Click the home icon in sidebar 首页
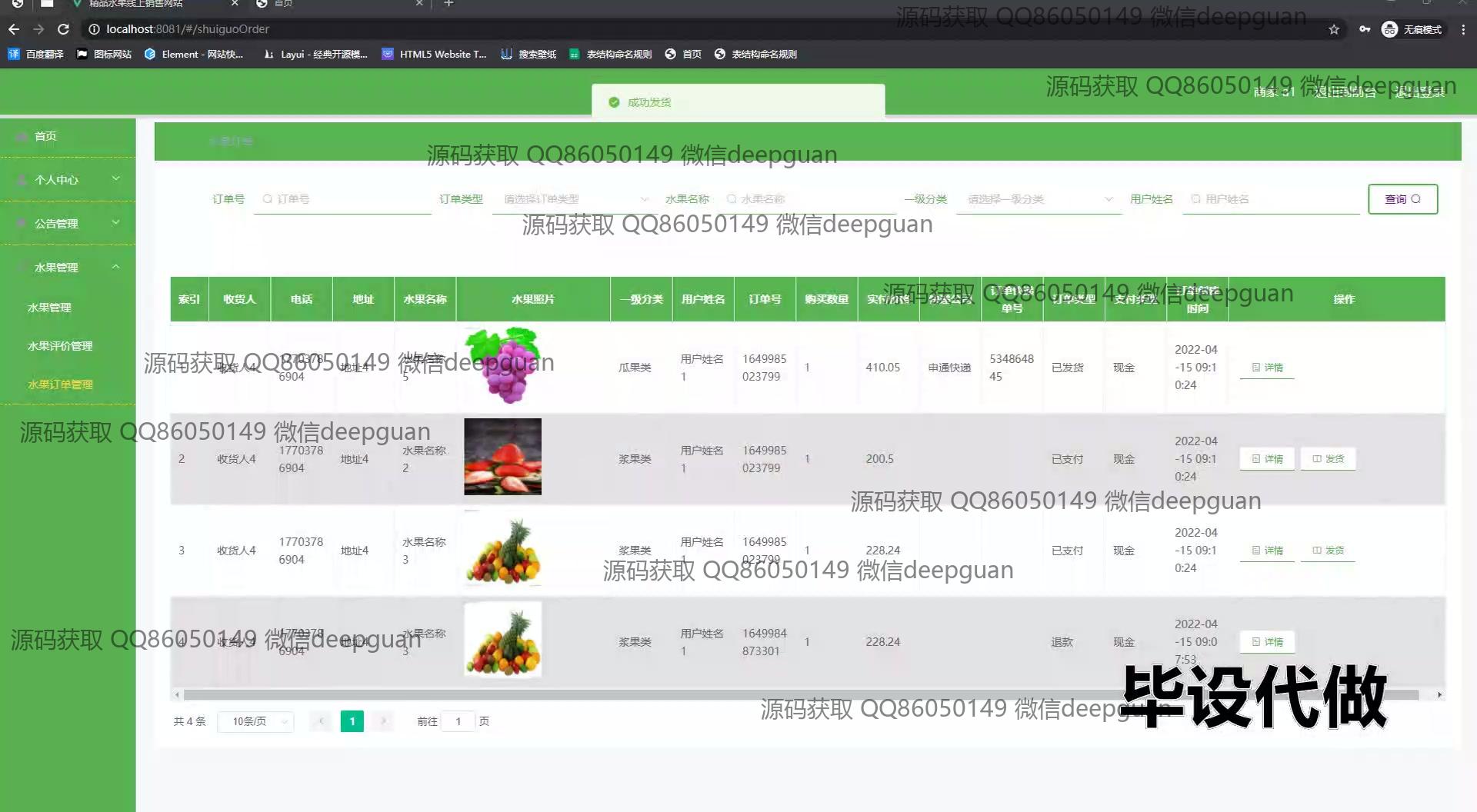 coord(22,136)
